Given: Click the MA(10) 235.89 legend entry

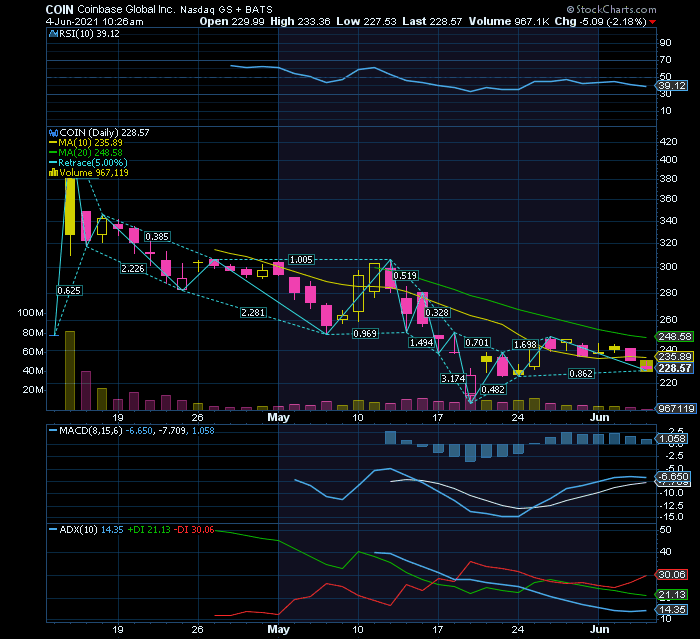Looking at the screenshot, I should point(85,142).
